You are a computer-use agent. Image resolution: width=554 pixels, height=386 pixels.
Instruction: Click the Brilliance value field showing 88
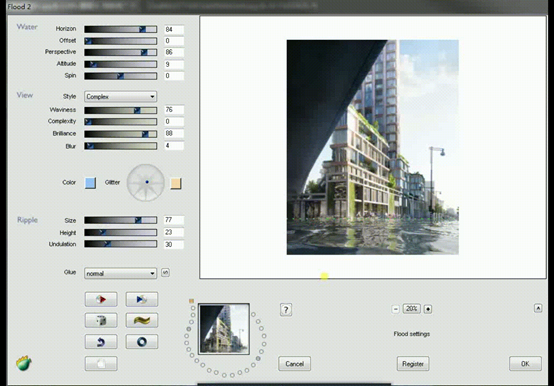pos(174,133)
